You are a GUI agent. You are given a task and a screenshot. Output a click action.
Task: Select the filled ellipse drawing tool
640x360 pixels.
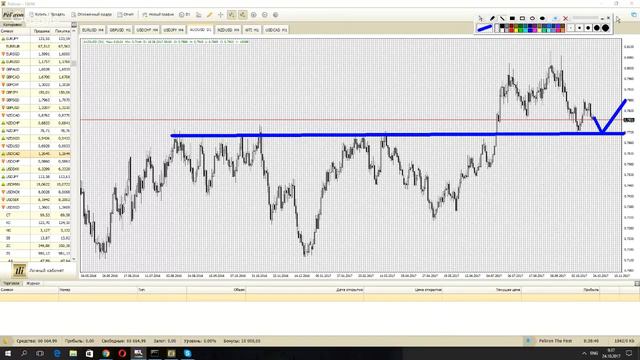click(542, 18)
